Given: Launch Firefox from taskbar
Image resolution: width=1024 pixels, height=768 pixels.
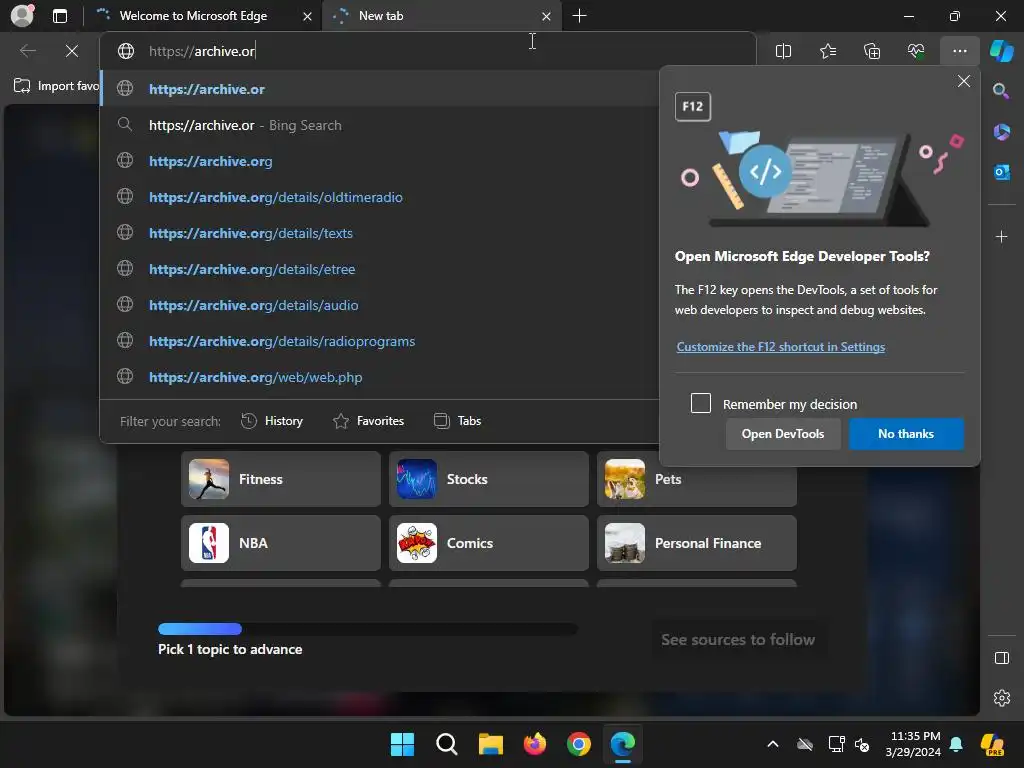Looking at the screenshot, I should click(535, 744).
